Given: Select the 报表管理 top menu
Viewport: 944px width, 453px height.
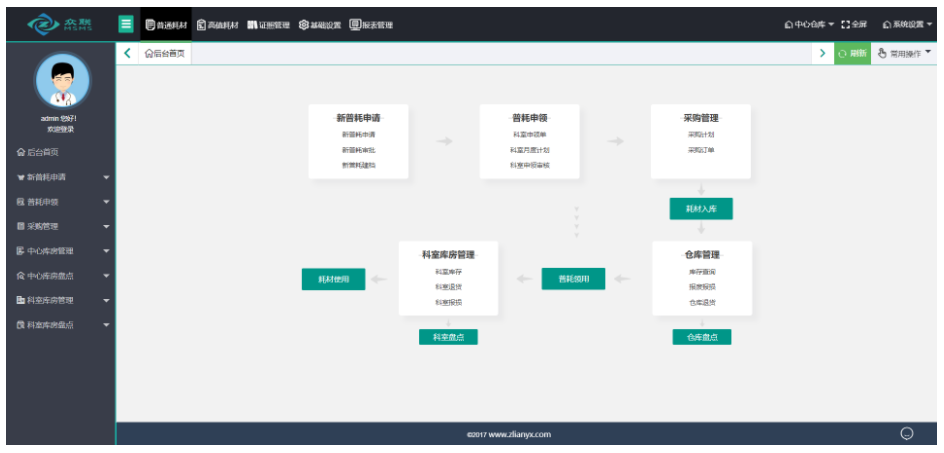Looking at the screenshot, I should 371,25.
